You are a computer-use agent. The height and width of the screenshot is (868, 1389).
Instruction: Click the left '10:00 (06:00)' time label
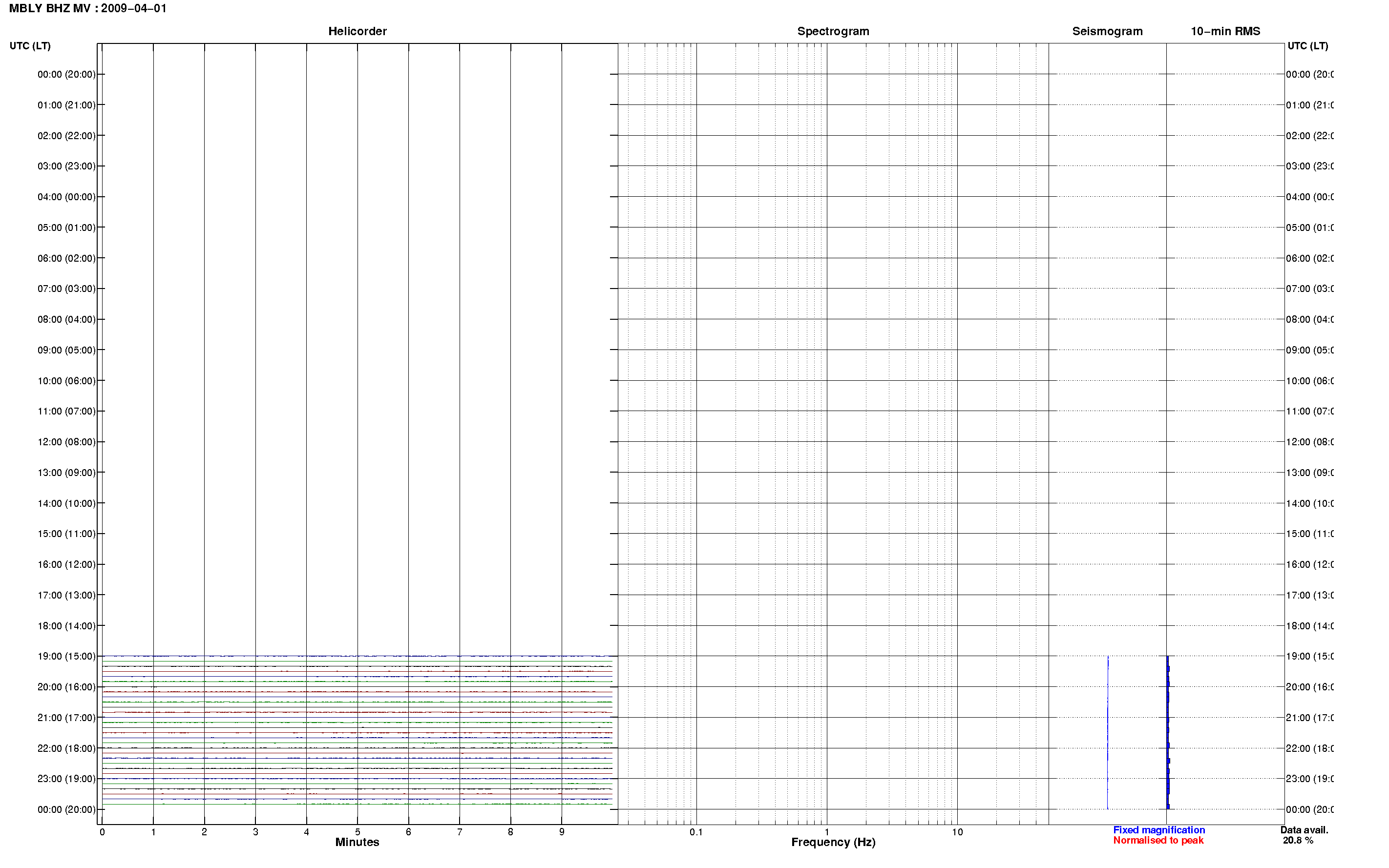click(x=66, y=381)
